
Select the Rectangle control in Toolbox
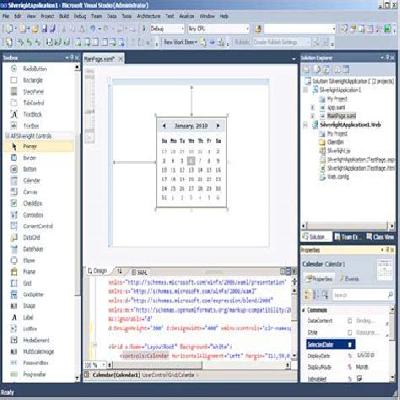pos(33,80)
